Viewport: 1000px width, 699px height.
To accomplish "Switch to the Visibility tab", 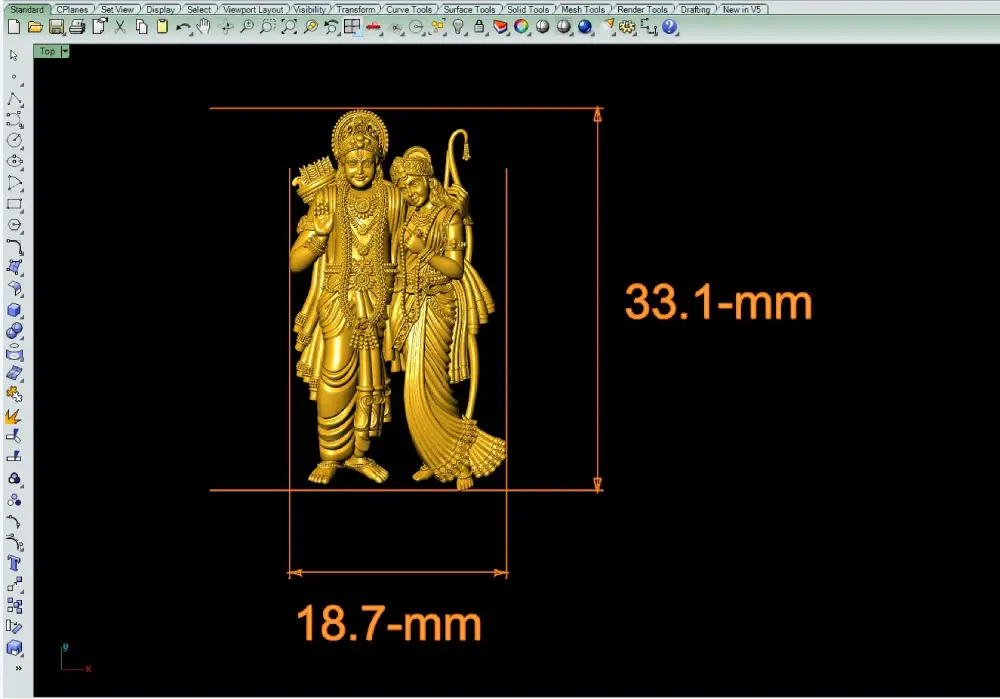I will pyautogui.click(x=309, y=10).
